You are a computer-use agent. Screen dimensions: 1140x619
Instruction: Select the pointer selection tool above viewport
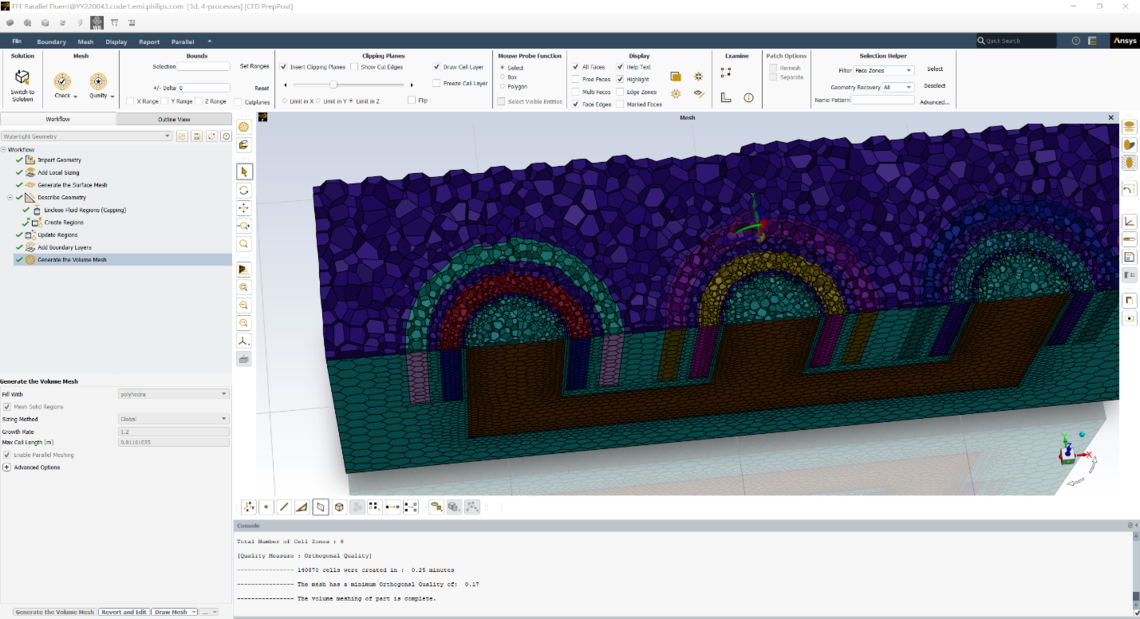click(243, 171)
